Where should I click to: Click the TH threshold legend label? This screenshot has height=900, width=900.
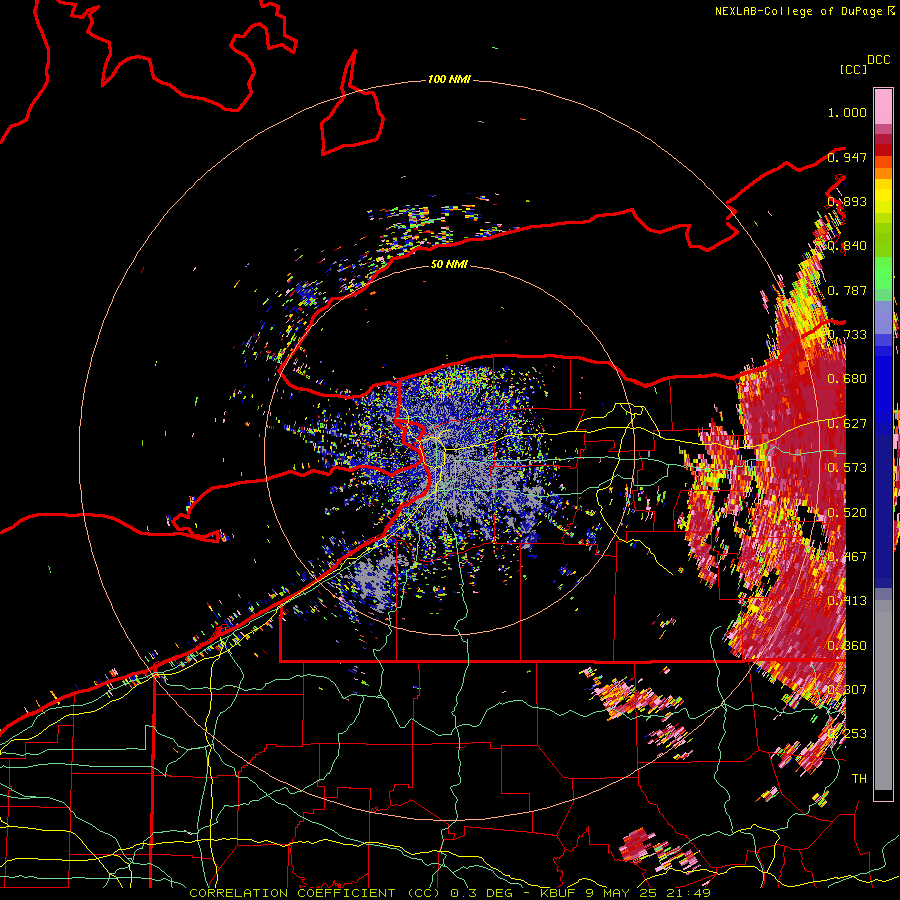[x=859, y=779]
